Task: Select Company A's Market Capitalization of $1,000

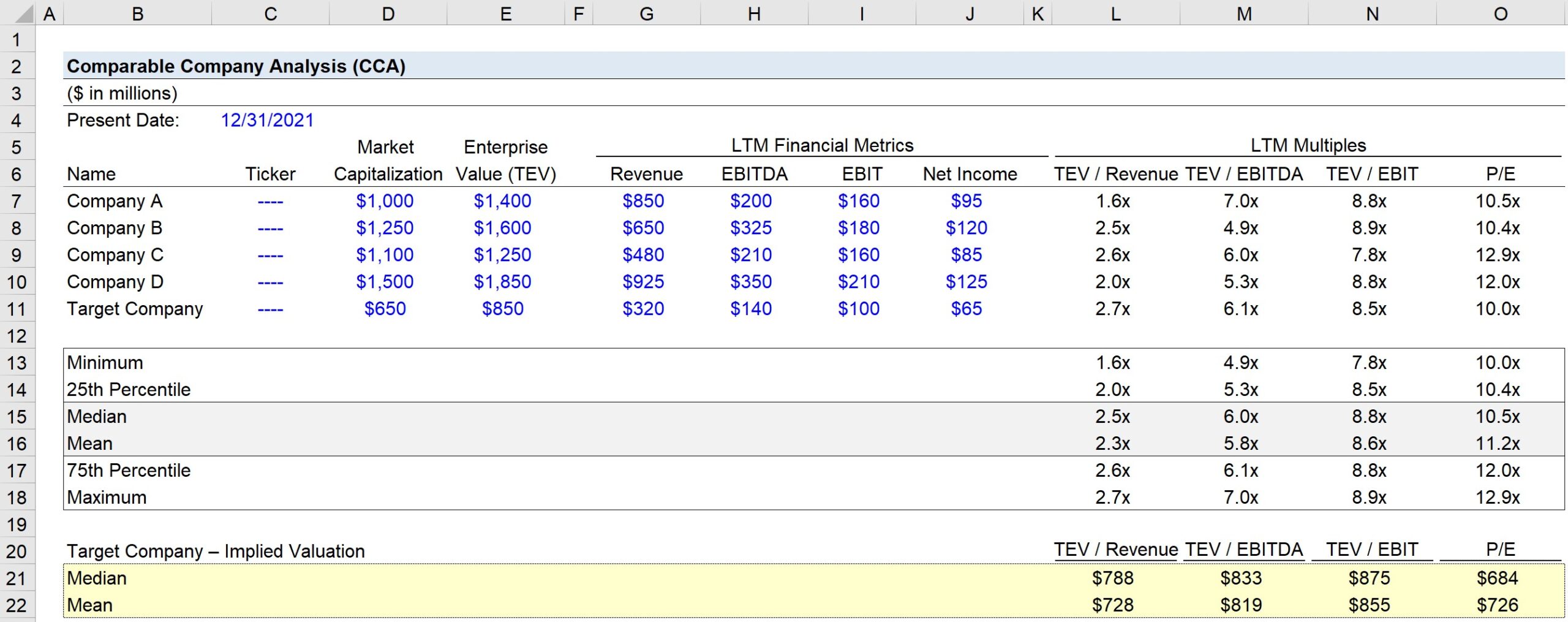Action: pyautogui.click(x=385, y=201)
